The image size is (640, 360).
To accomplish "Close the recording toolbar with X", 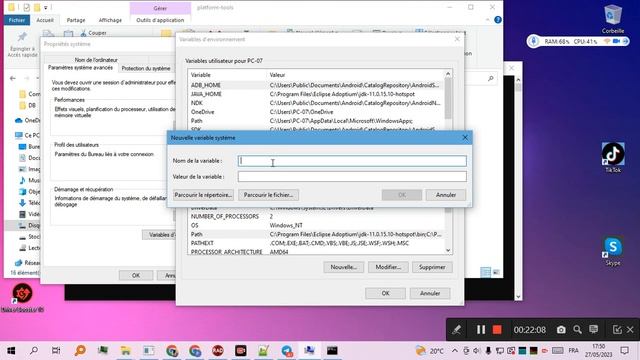I will tap(630, 329).
